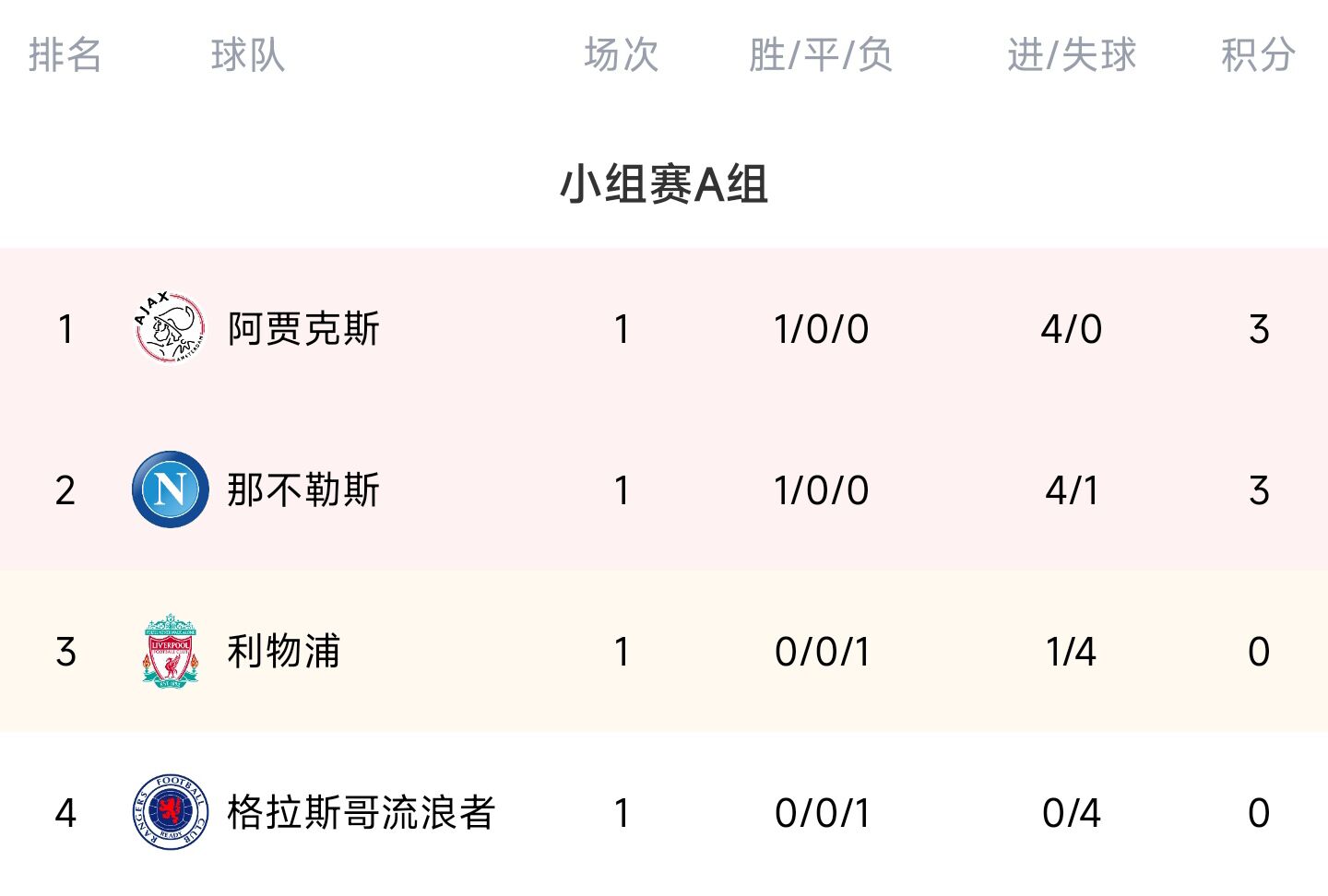Select Ajax's 1/0/0 win record
This screenshot has width=1328, height=896.
tap(821, 329)
